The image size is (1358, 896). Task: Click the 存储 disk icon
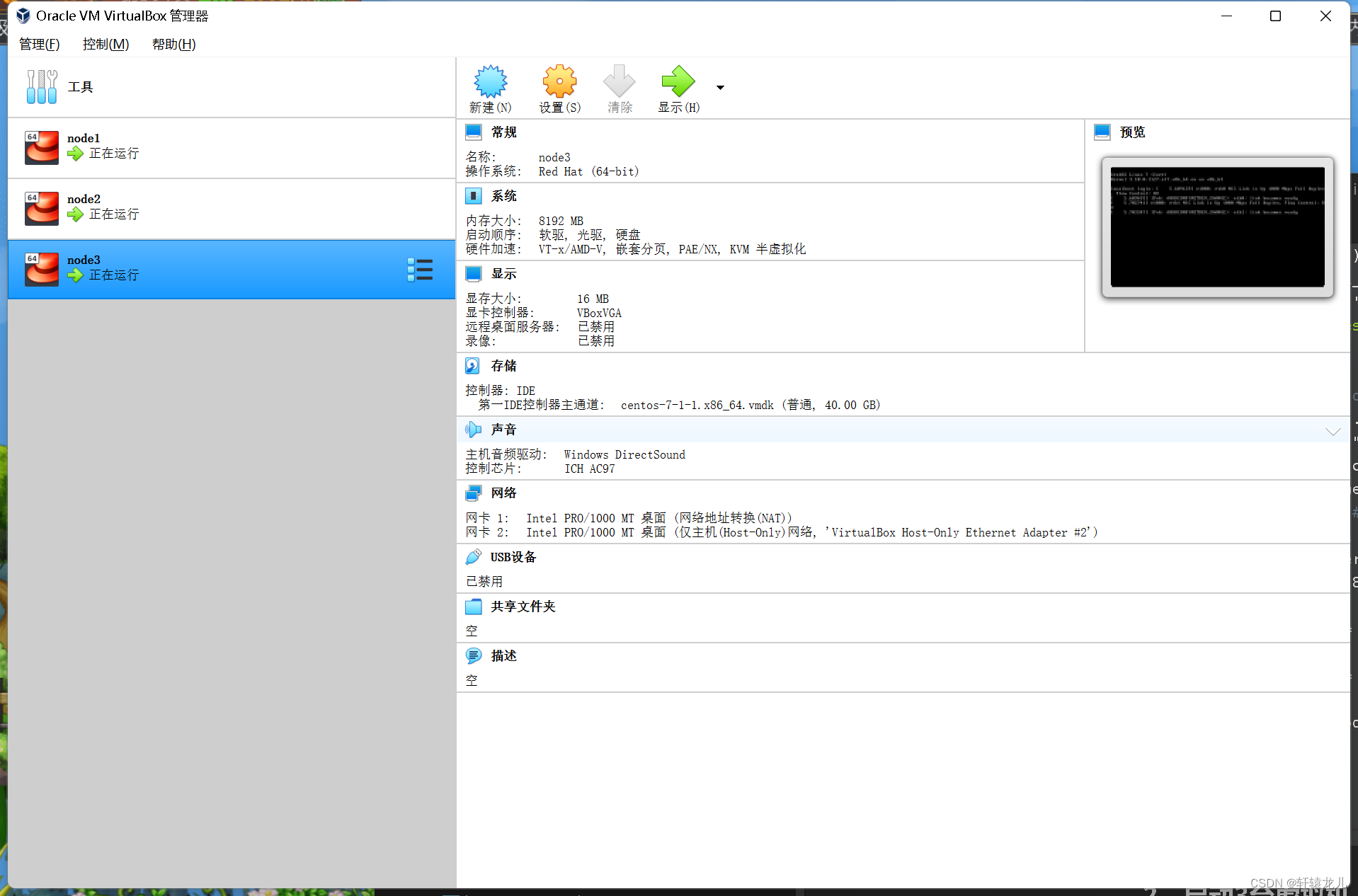click(473, 366)
